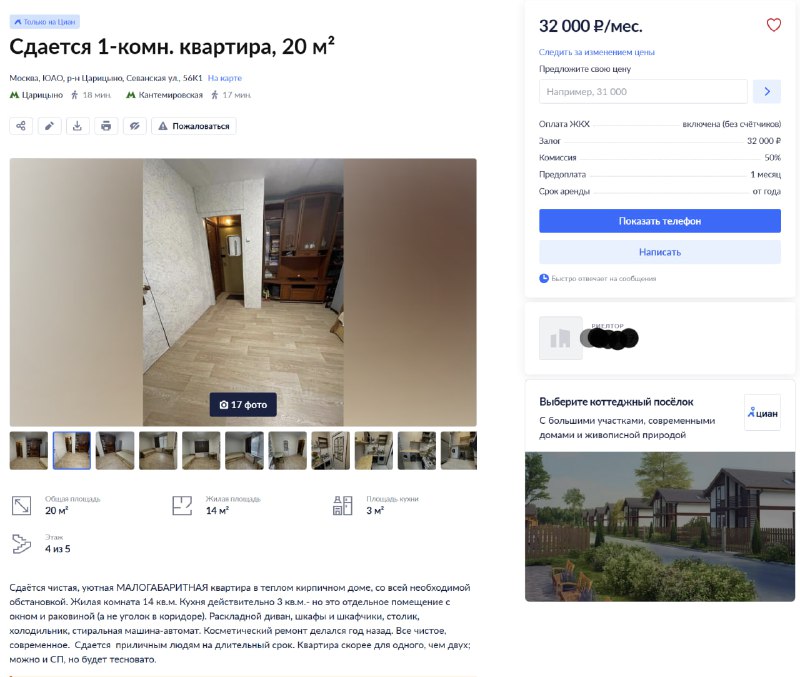Click Следить за изменением цены link

point(596,52)
